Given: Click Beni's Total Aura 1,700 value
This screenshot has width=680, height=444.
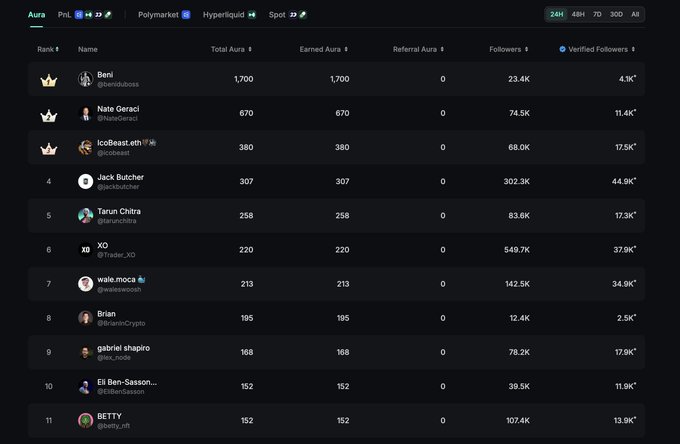Looking at the screenshot, I should point(244,79).
